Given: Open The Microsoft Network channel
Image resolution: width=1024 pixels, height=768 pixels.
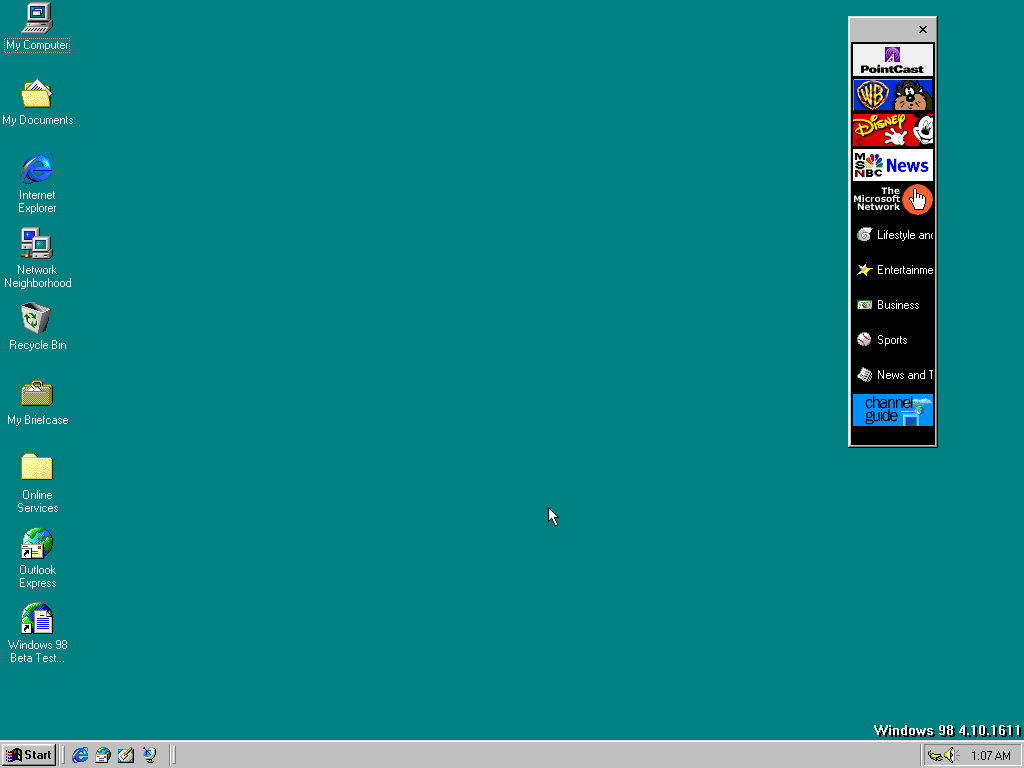Looking at the screenshot, I should click(x=893, y=200).
